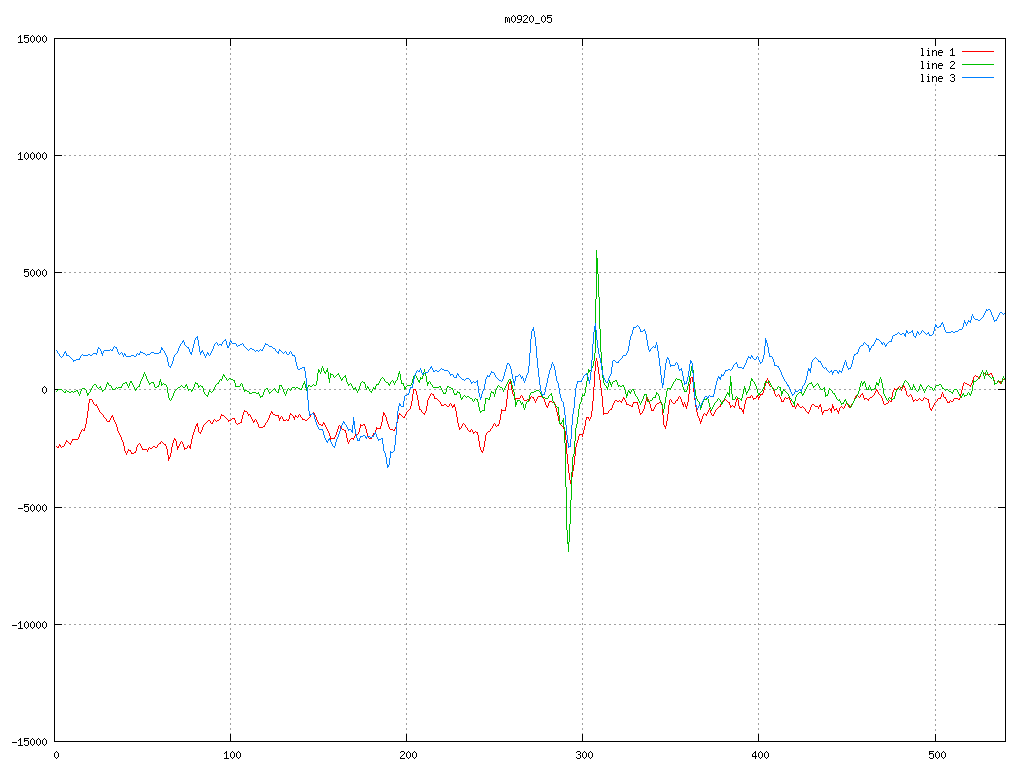Click the green line's highest peak
The width and height of the screenshot is (1024, 768).
pos(597,251)
